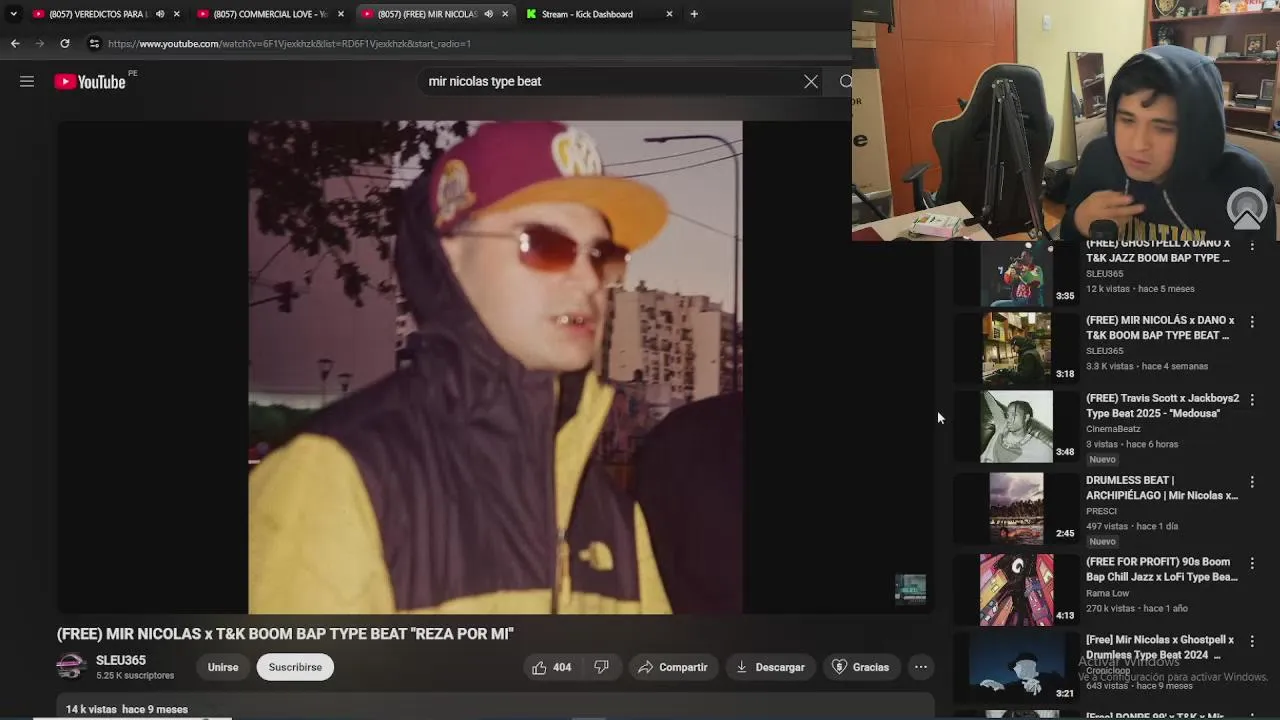Click the browser forward arrow
Image resolution: width=1280 pixels, height=720 pixels.
tap(39, 44)
